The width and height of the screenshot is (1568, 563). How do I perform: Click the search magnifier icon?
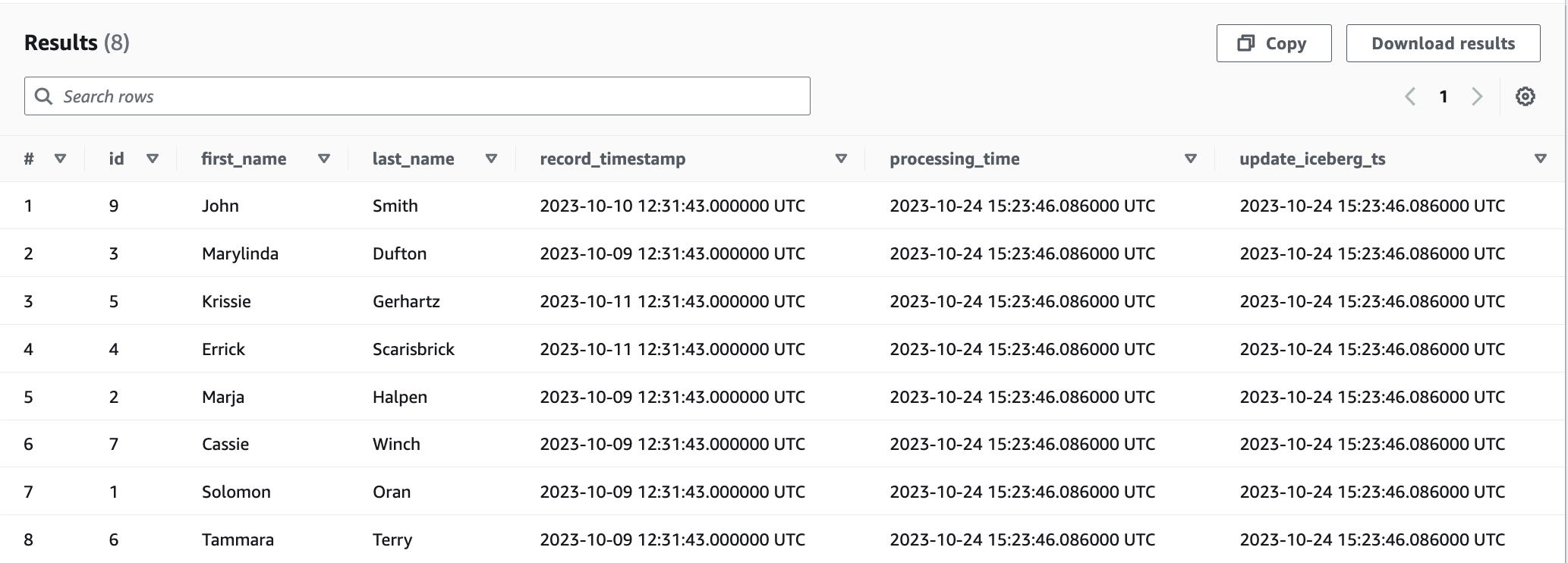pyautogui.click(x=44, y=96)
